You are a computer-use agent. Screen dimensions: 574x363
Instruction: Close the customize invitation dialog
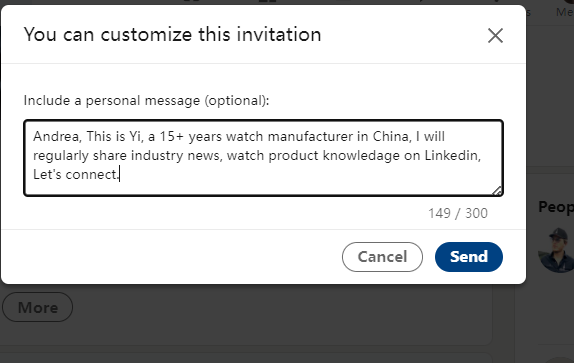point(495,35)
